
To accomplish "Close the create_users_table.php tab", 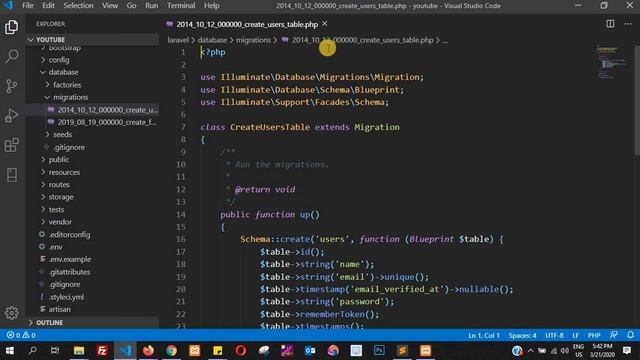I will click(x=324, y=24).
